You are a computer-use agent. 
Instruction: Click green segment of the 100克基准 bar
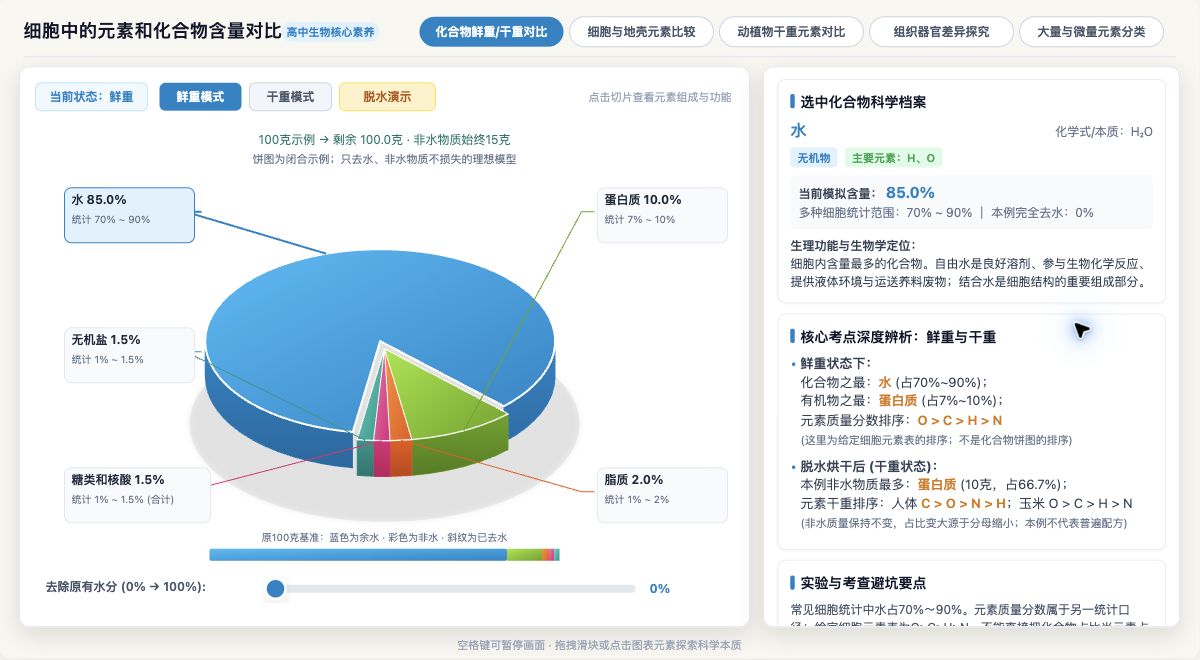point(524,555)
